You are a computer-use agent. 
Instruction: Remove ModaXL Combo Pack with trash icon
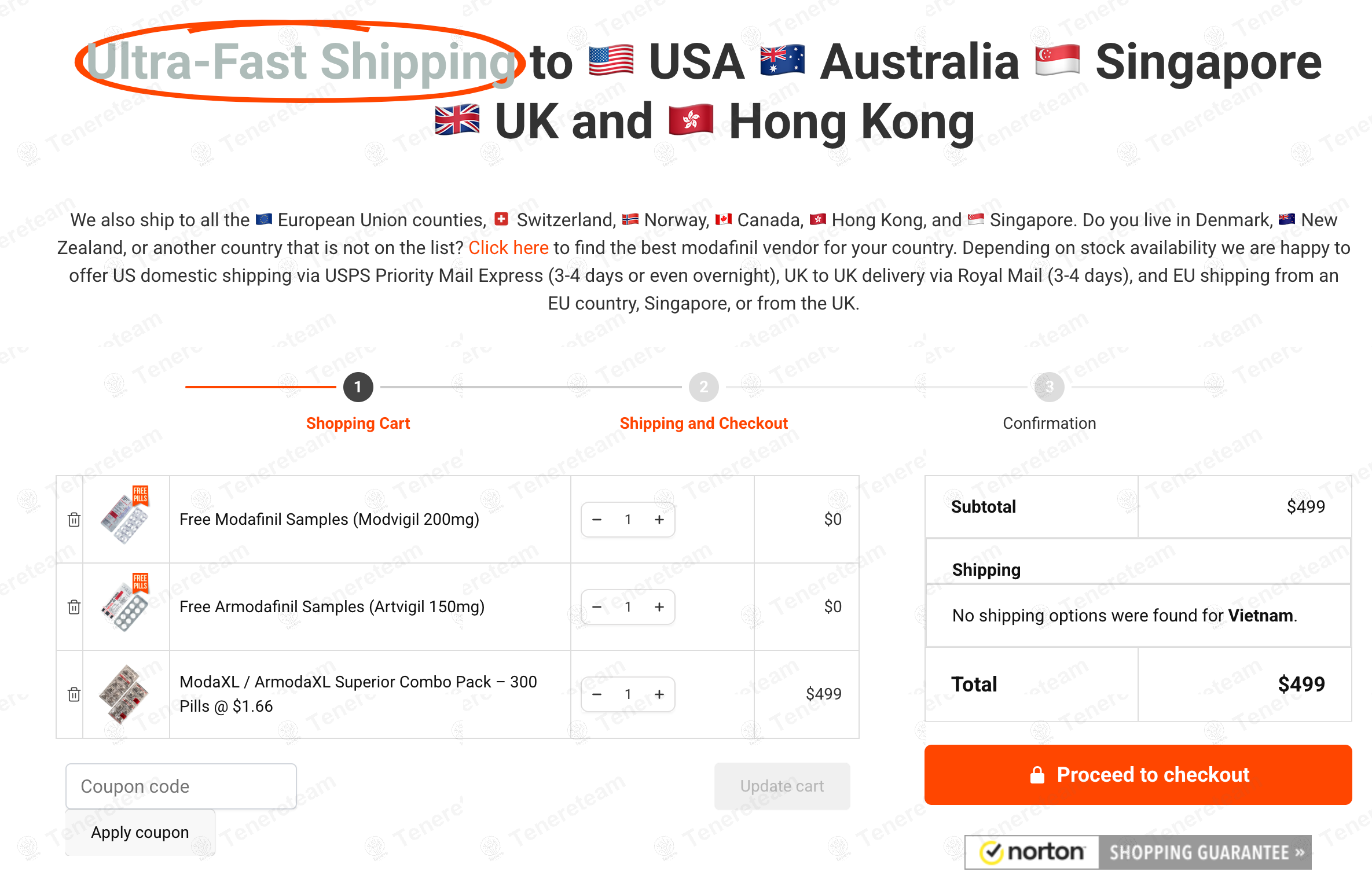coord(74,694)
